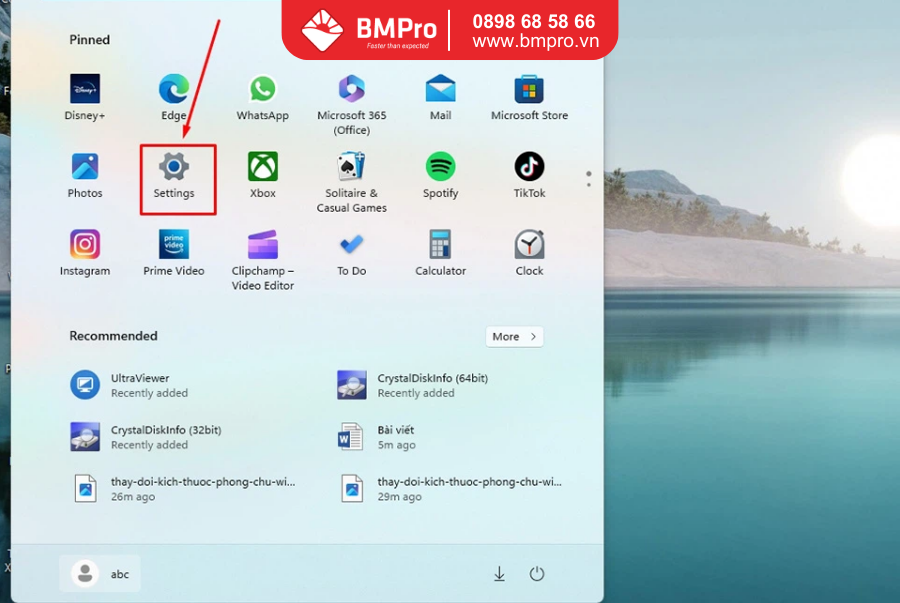This screenshot has height=603, width=900.
Task: Go to next pinned apps page dots
Action: 588,179
